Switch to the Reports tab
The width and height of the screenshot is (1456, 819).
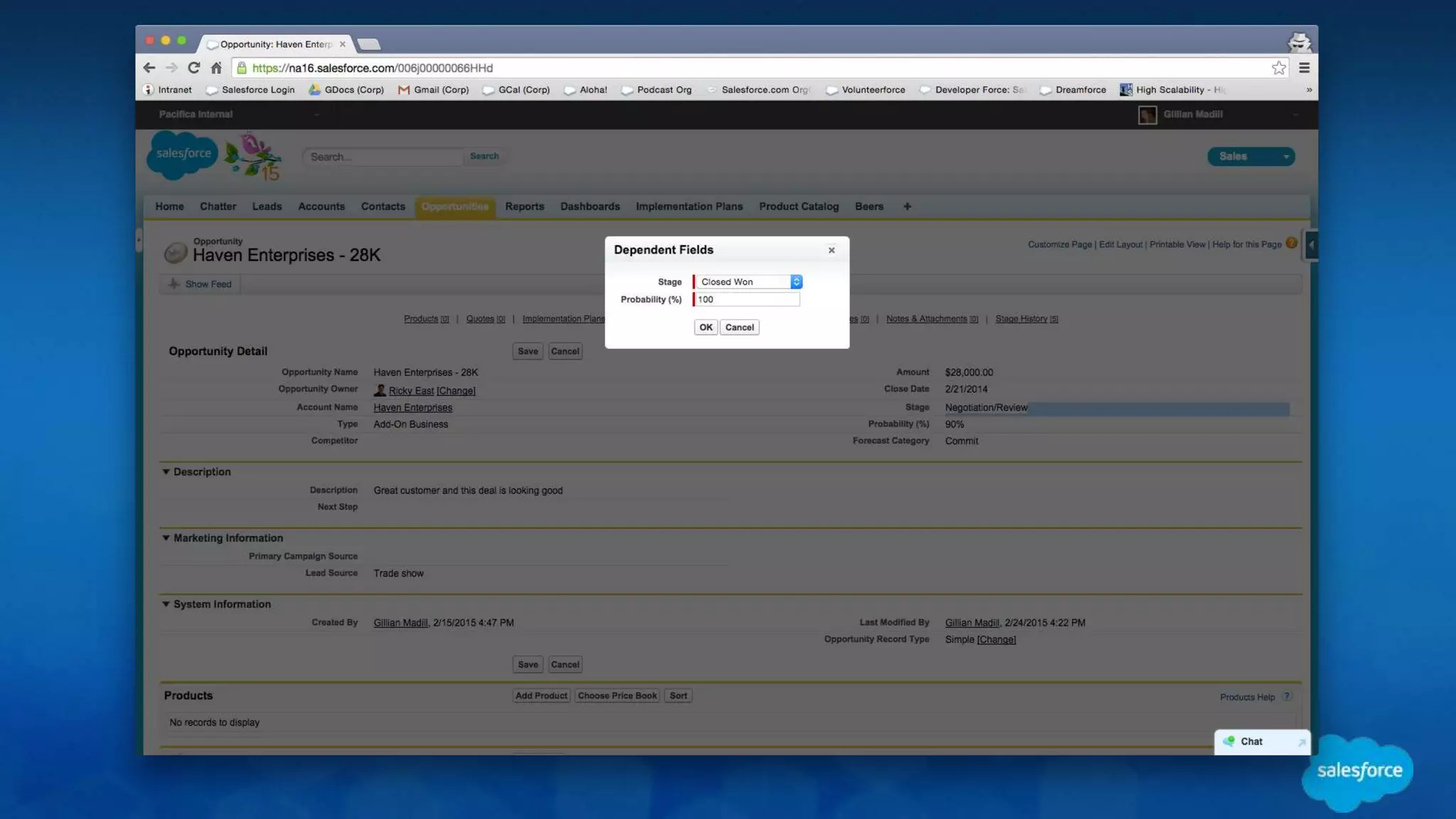[x=524, y=206]
